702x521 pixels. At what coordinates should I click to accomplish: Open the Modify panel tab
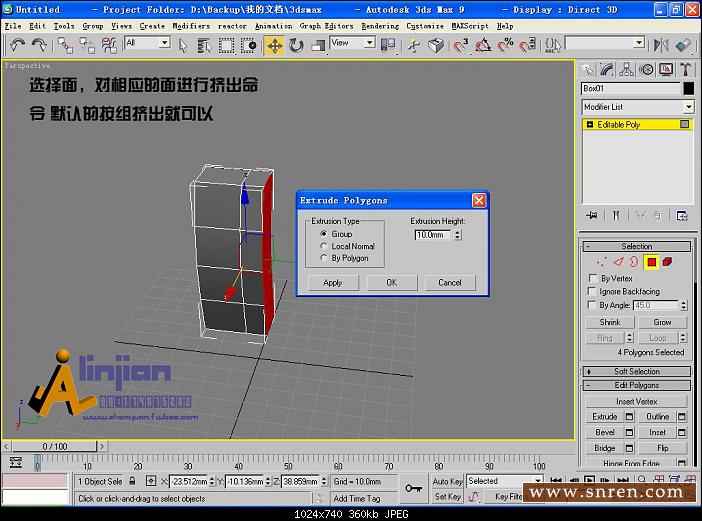[607, 69]
